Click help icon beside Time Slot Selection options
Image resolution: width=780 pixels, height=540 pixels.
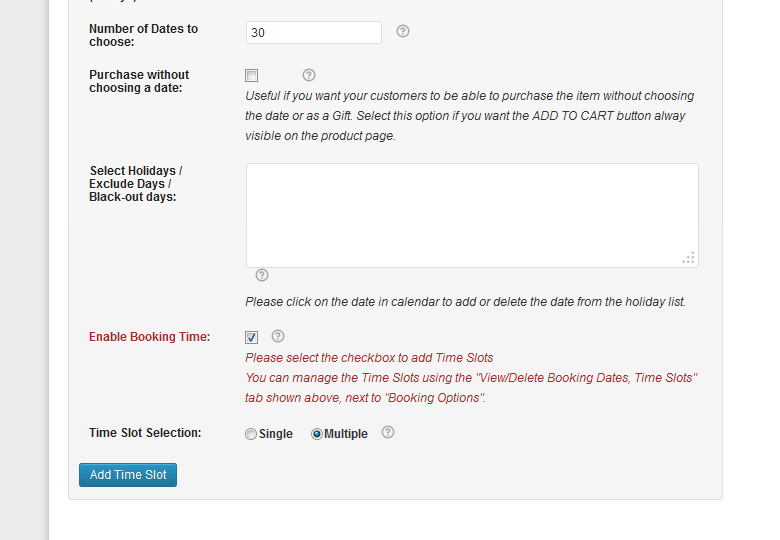pyautogui.click(x=388, y=433)
